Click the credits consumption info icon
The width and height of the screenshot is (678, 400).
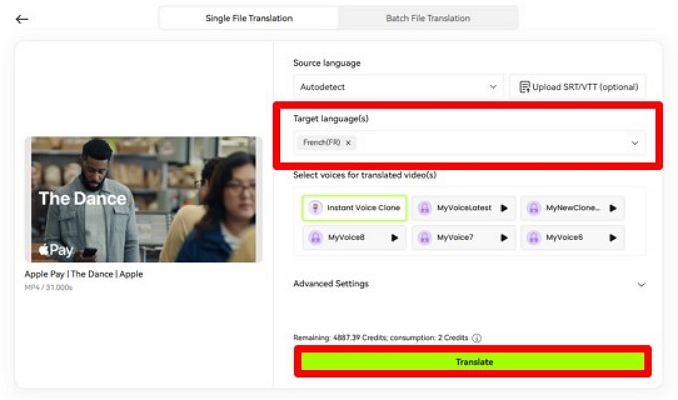(x=477, y=338)
